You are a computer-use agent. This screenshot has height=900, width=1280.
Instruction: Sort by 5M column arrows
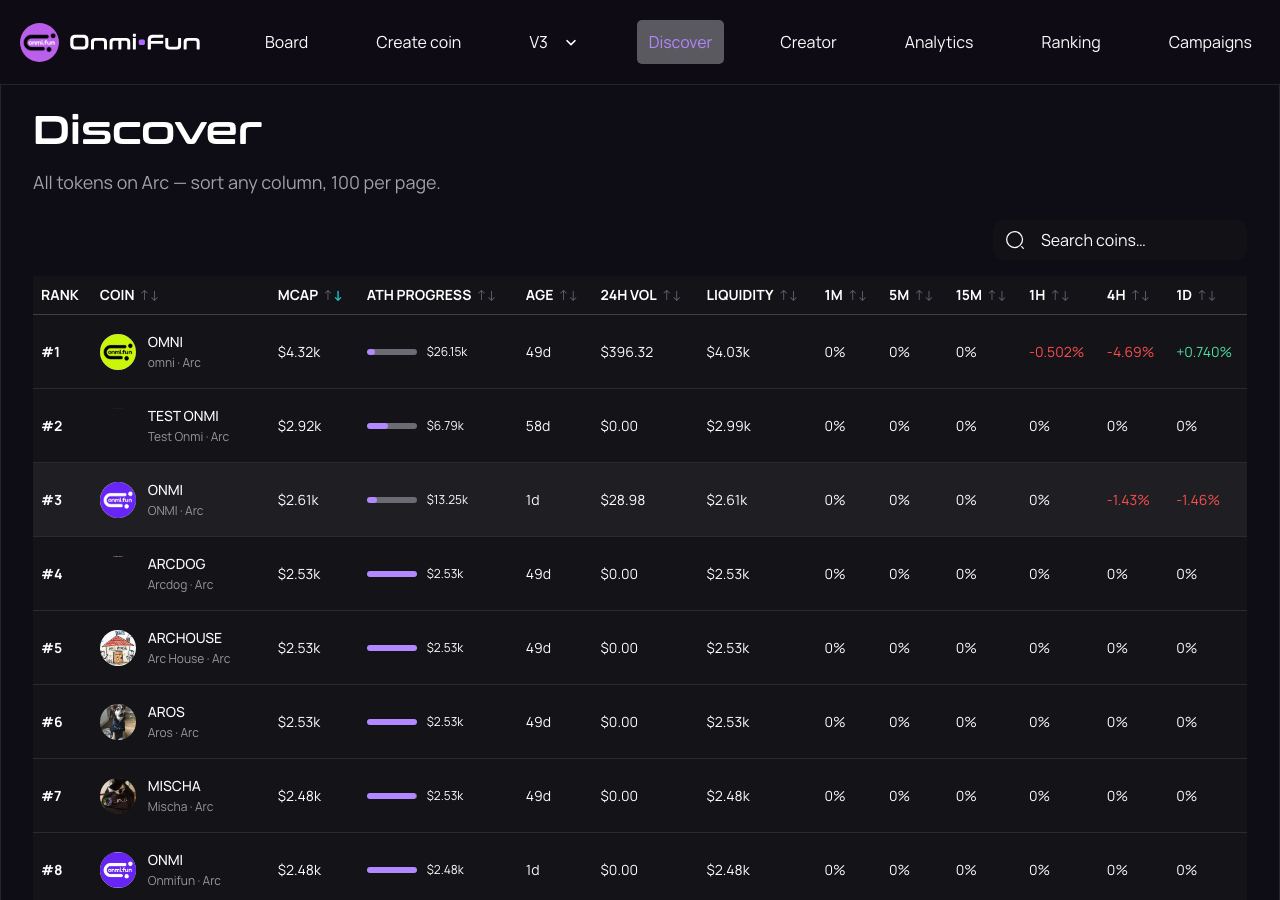coord(924,295)
